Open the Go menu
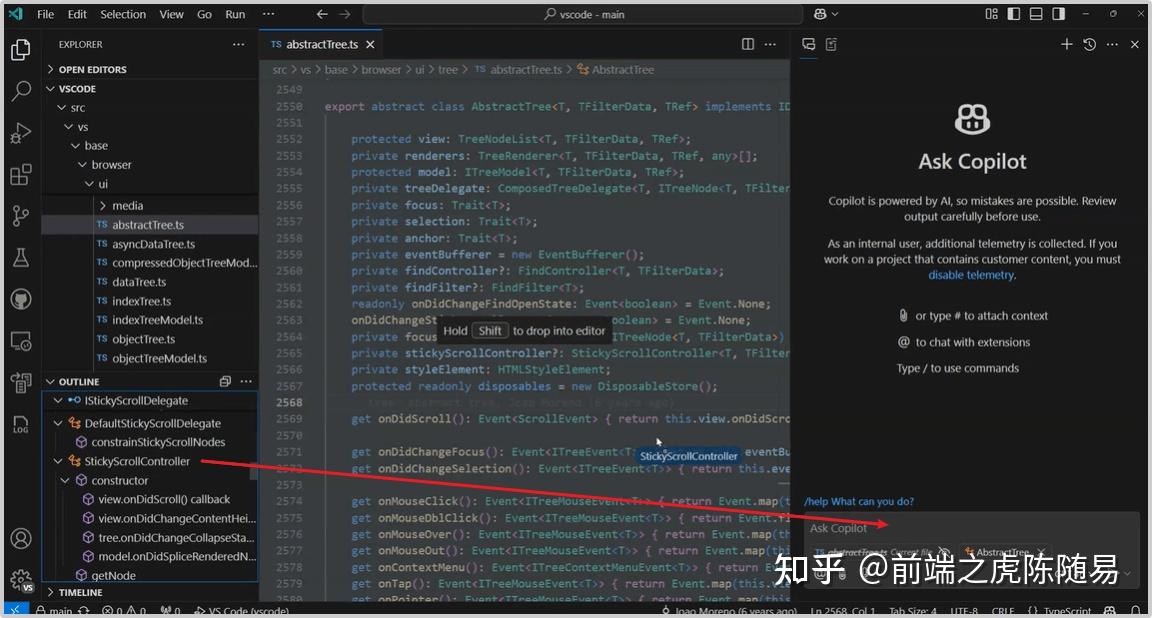Viewport: 1152px width, 618px height. click(204, 14)
